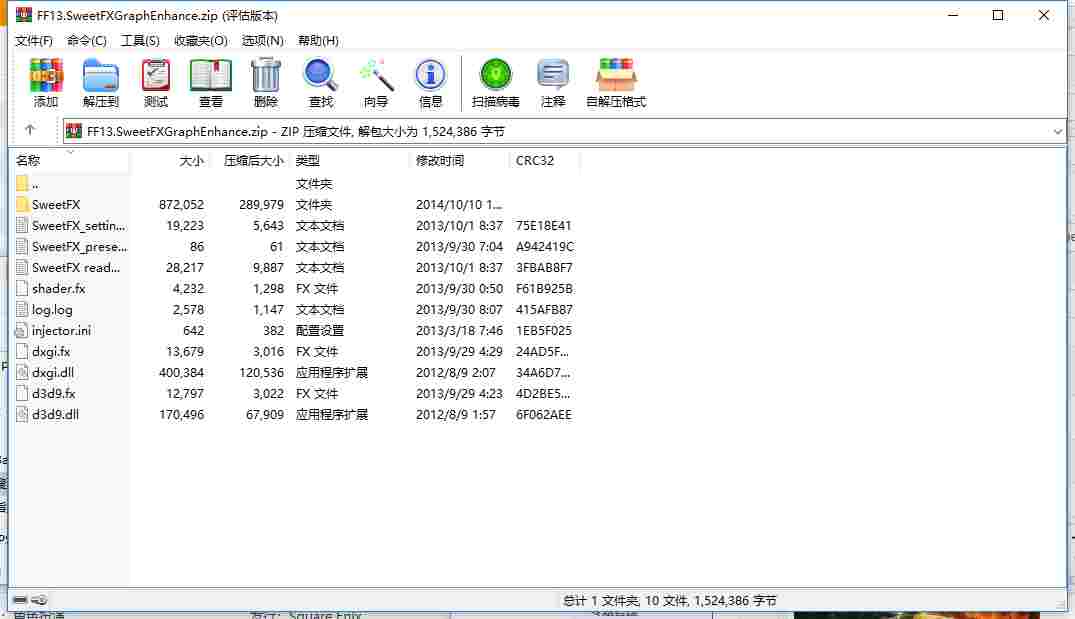Open the Tools (工具) menu

(x=140, y=40)
